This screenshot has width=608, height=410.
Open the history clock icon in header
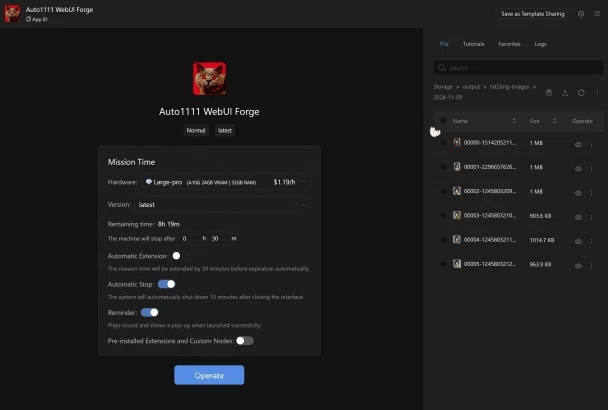click(581, 14)
